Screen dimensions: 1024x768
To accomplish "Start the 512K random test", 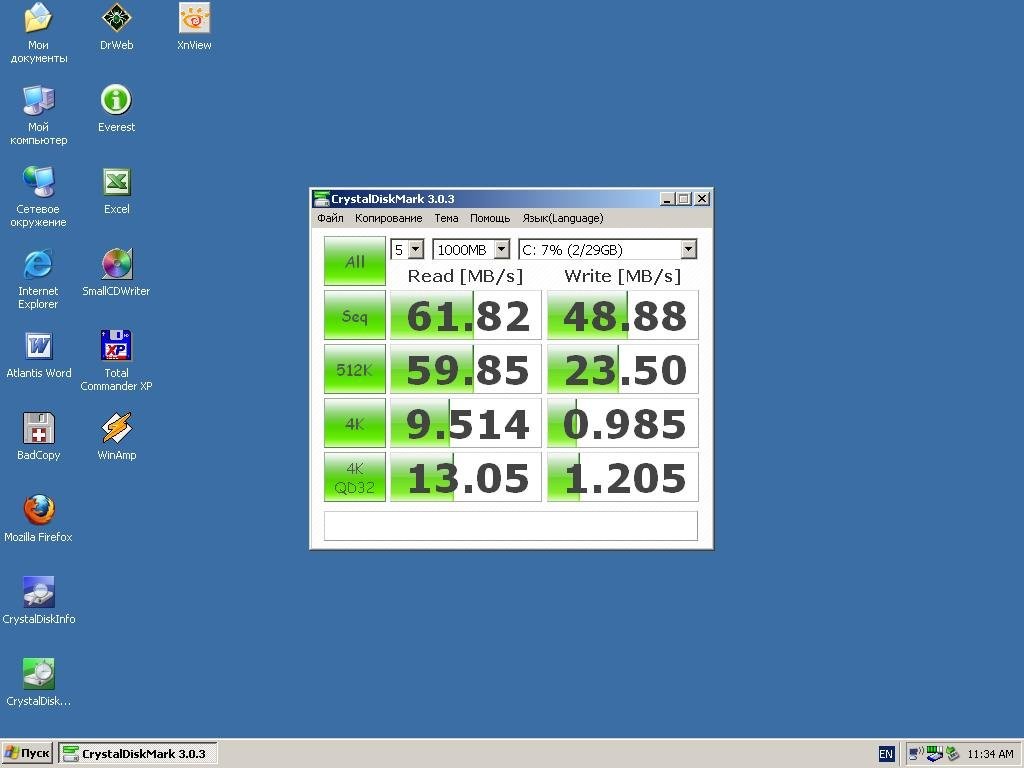I will tap(355, 369).
